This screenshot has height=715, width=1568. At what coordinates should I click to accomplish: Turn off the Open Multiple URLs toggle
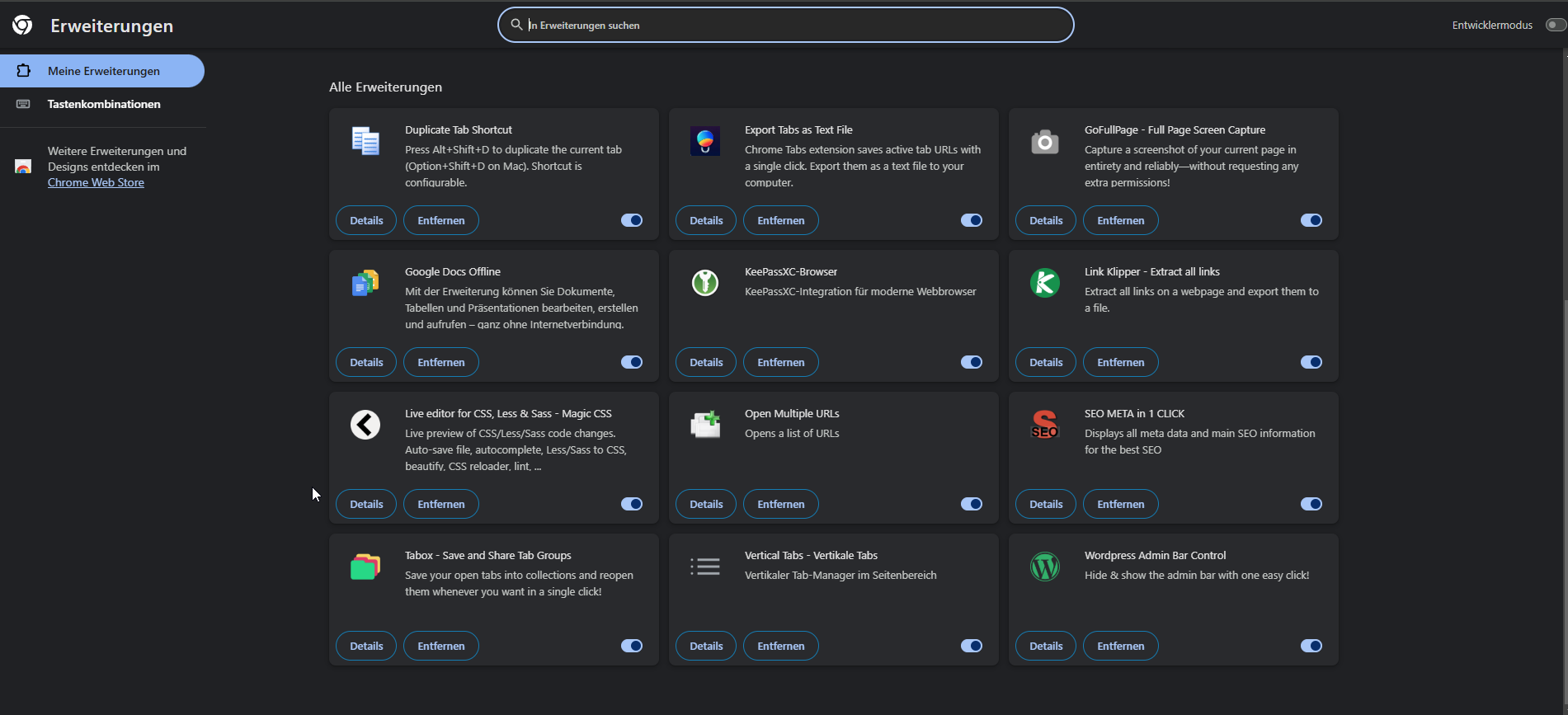[x=972, y=504]
